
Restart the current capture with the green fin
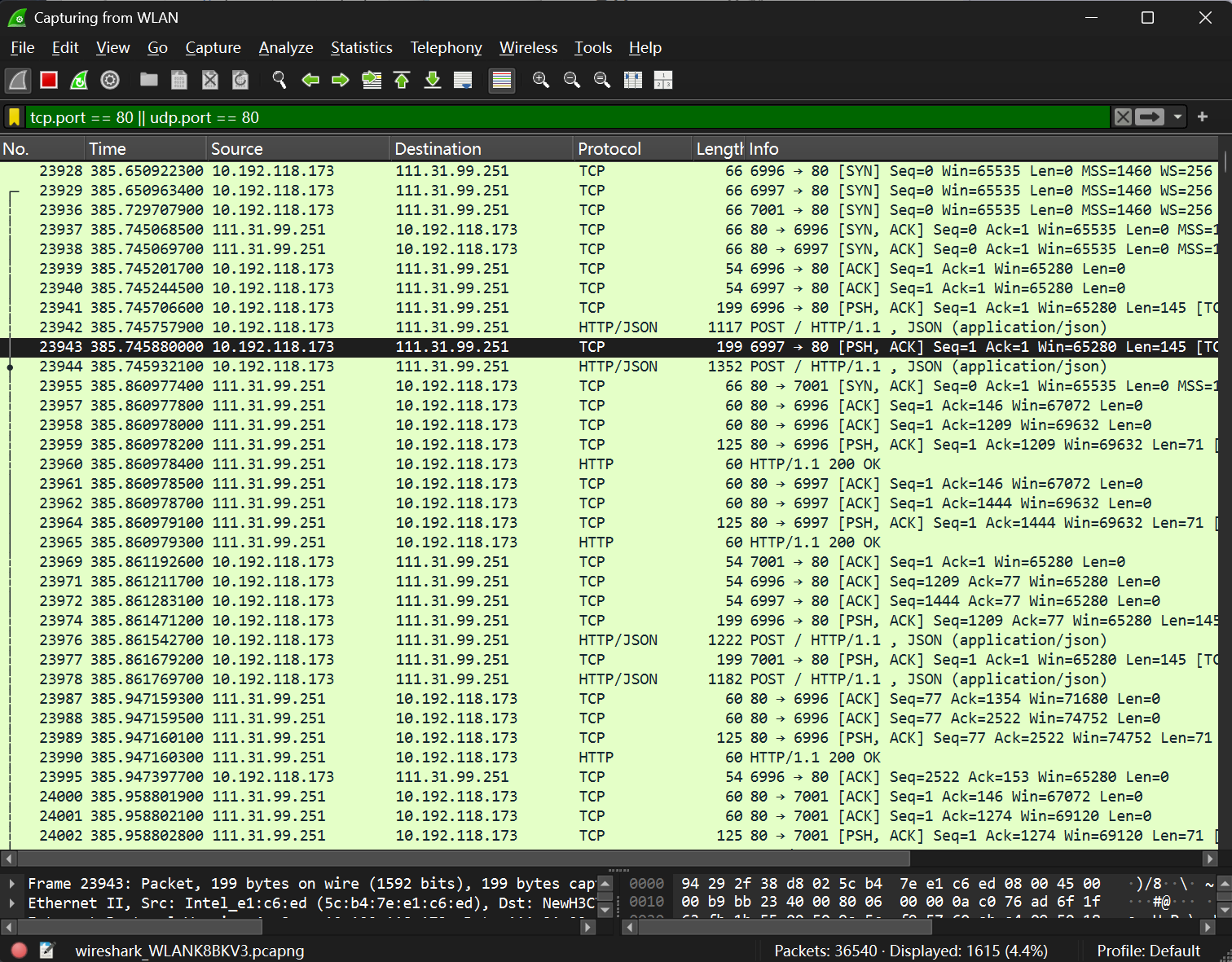(79, 80)
